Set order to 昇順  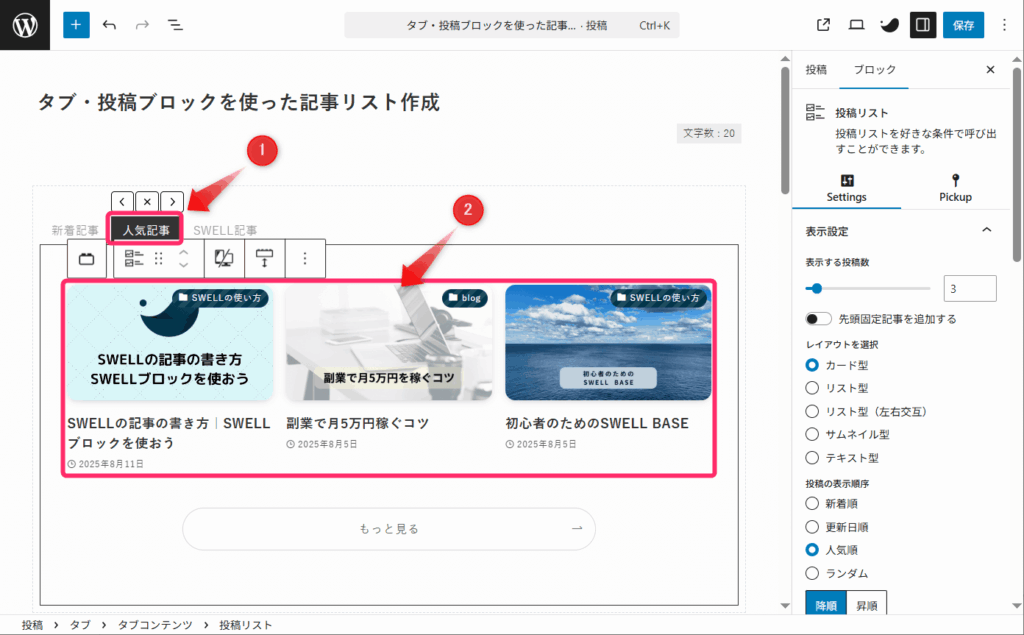pyautogui.click(x=867, y=605)
